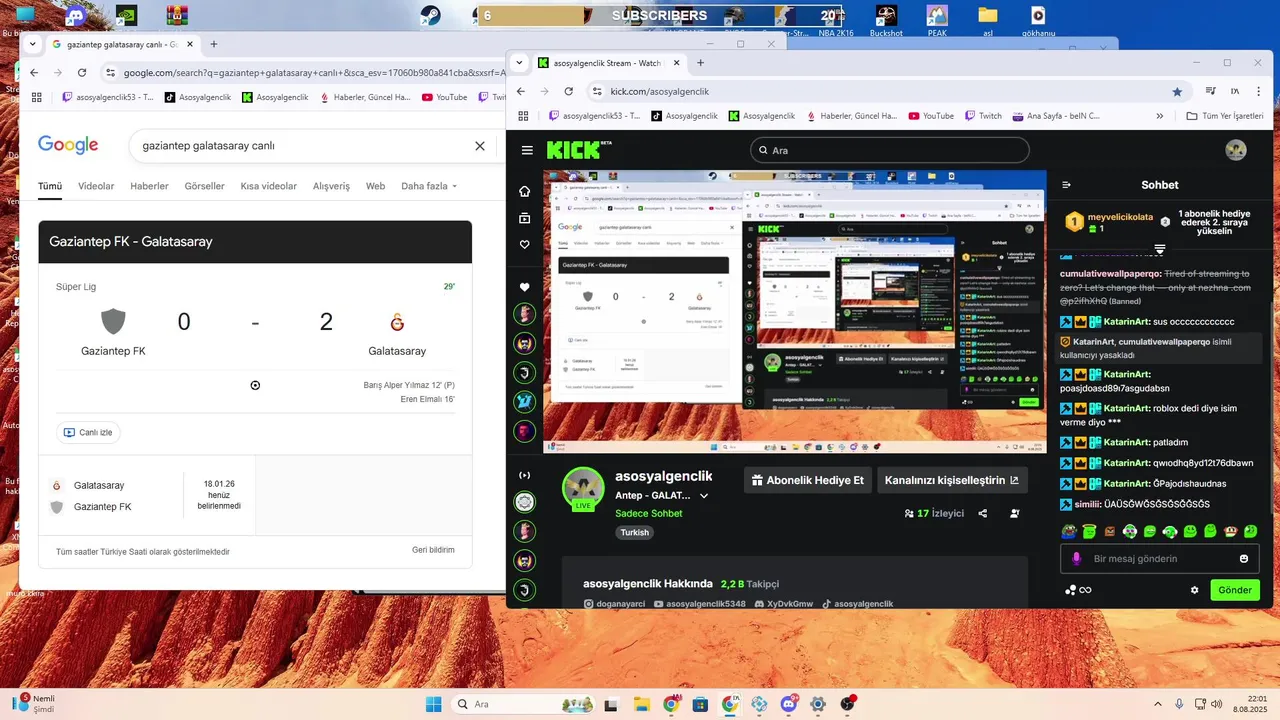This screenshot has width=1280, height=720.
Task: Click Geri bildirim link in Google
Action: (433, 550)
